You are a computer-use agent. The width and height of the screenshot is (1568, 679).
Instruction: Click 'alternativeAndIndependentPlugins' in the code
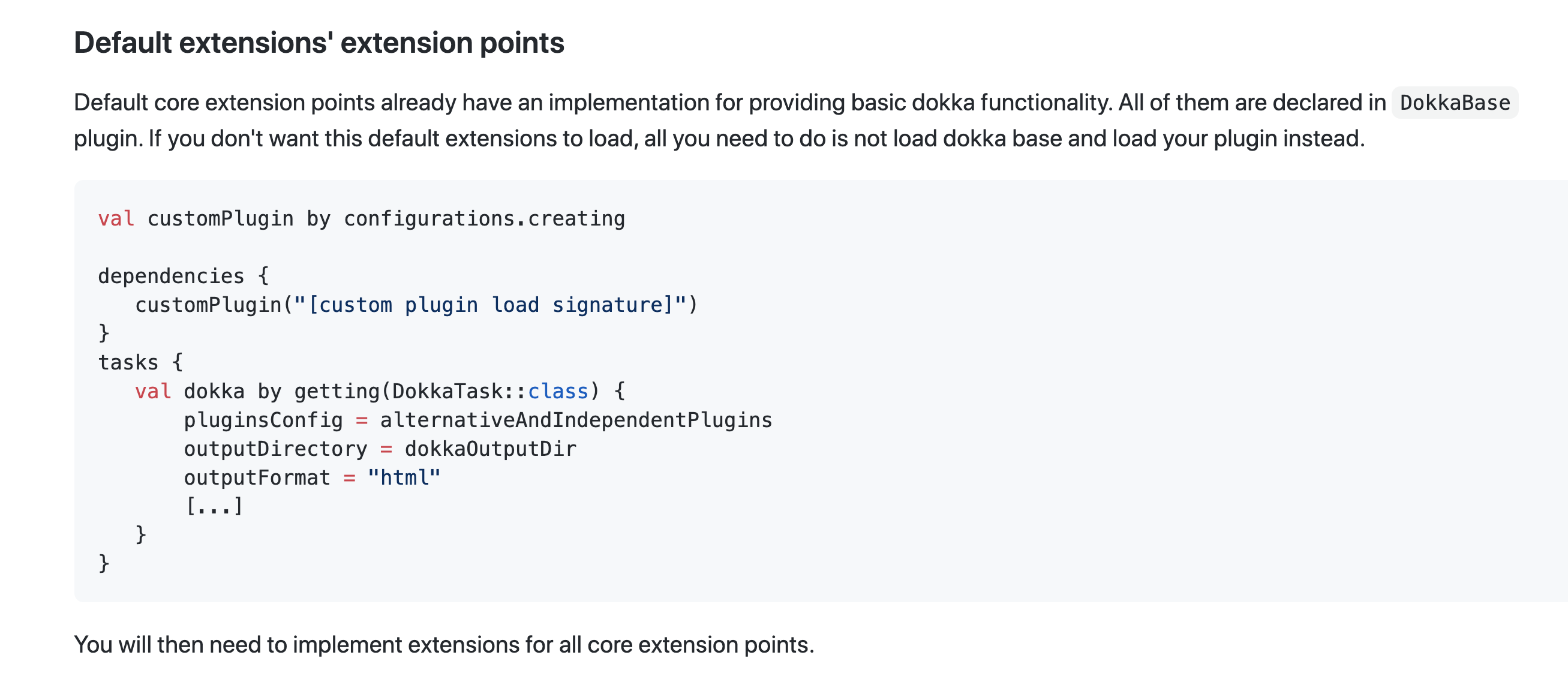(x=576, y=420)
